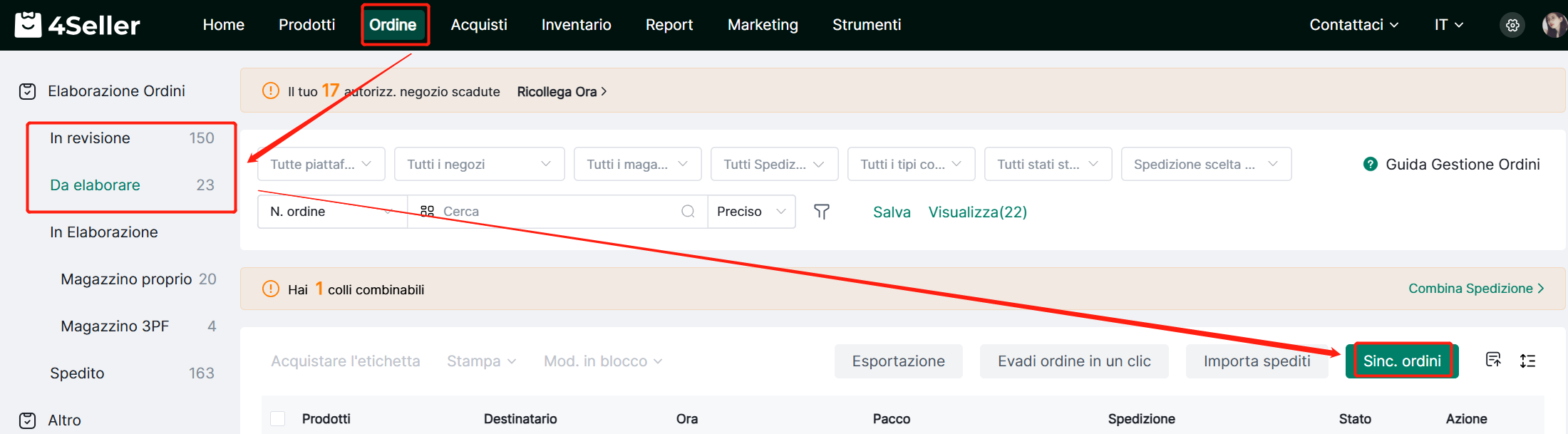Image resolution: width=1568 pixels, height=434 pixels.
Task: Click the 4Seller logo icon
Action: [29, 24]
